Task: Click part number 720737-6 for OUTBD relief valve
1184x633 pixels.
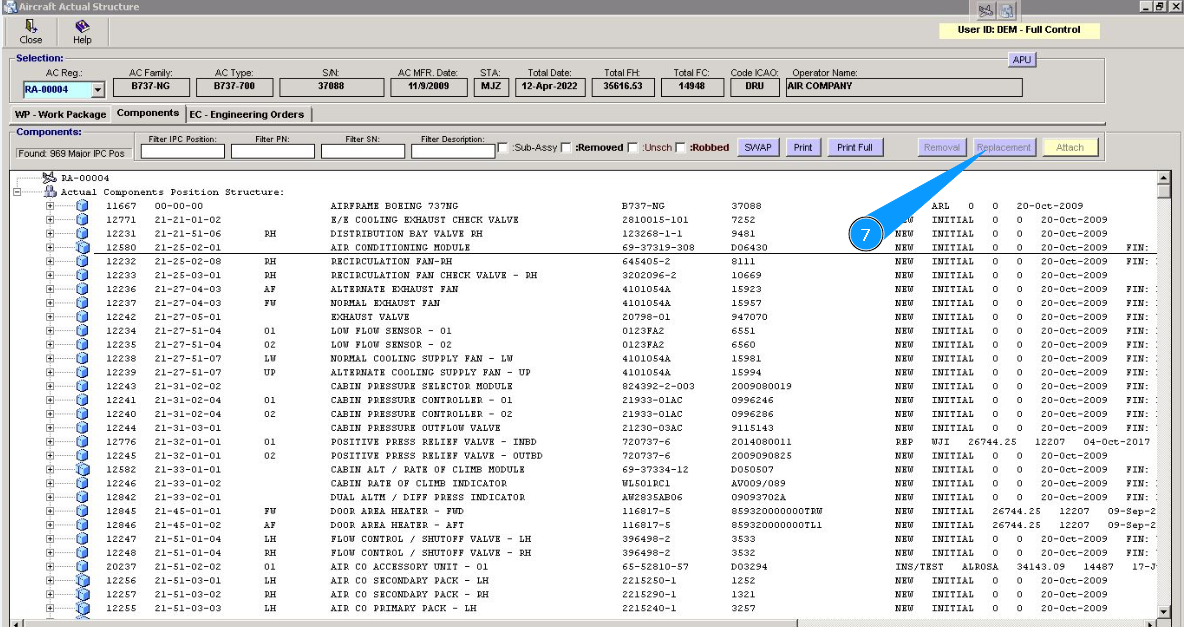Action: pyautogui.click(x=646, y=455)
